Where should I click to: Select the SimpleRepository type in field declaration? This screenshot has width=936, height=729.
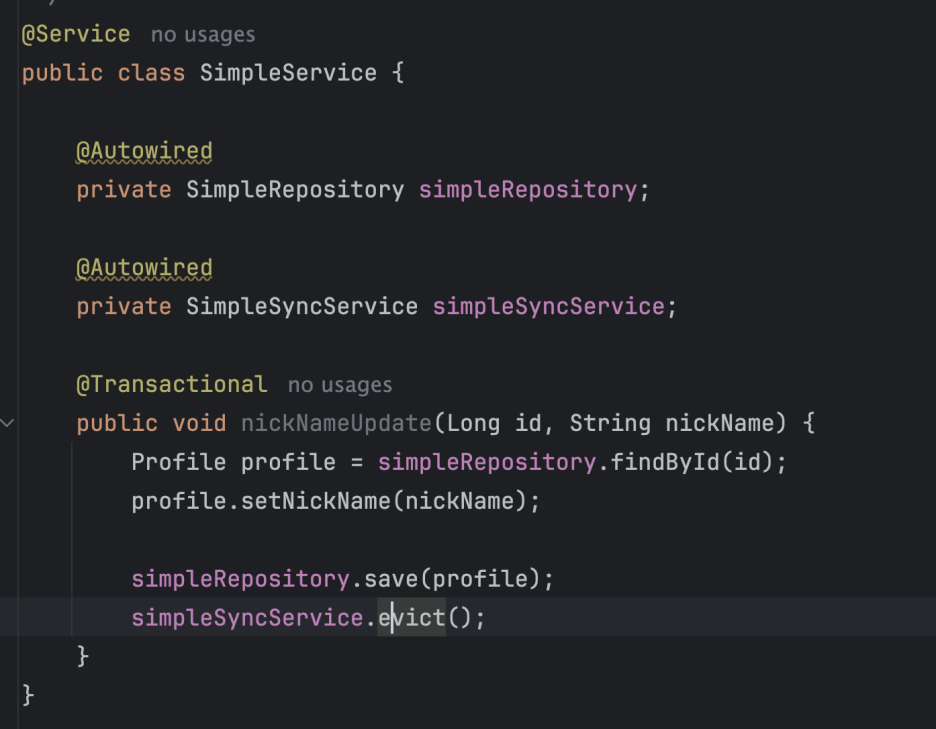pyautogui.click(x=295, y=190)
